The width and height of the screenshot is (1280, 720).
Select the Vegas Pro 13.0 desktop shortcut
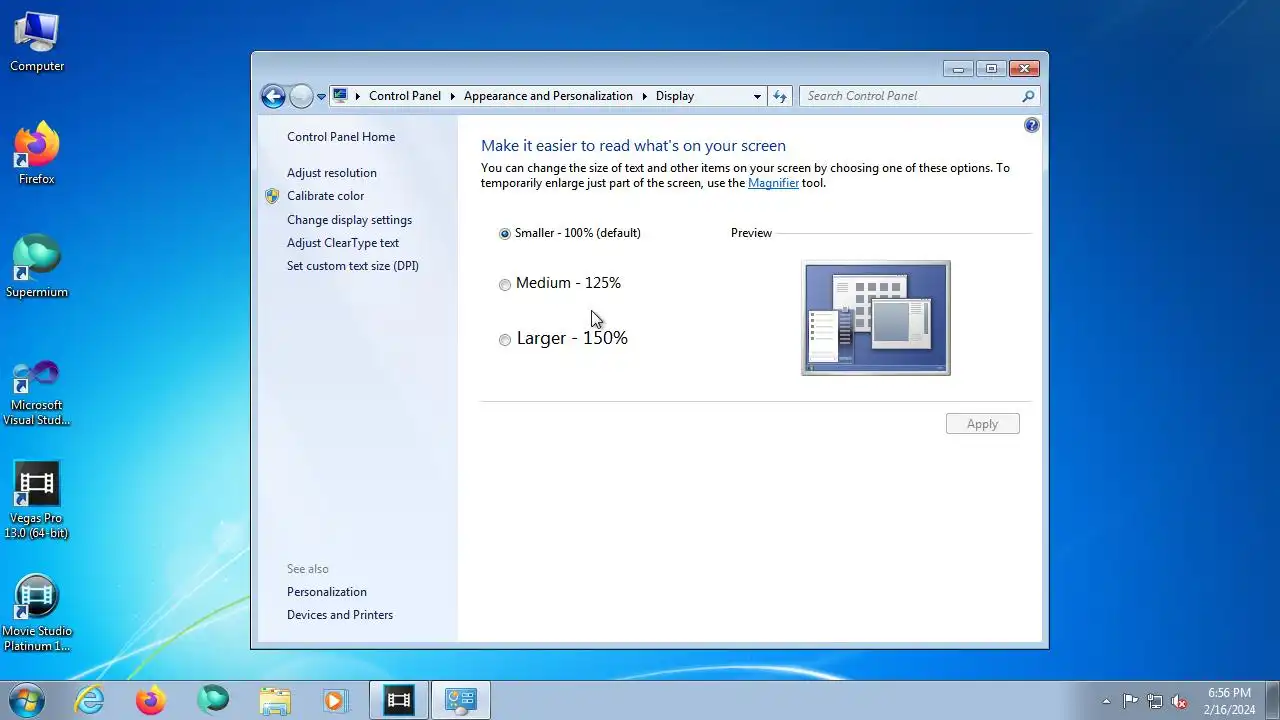click(37, 500)
